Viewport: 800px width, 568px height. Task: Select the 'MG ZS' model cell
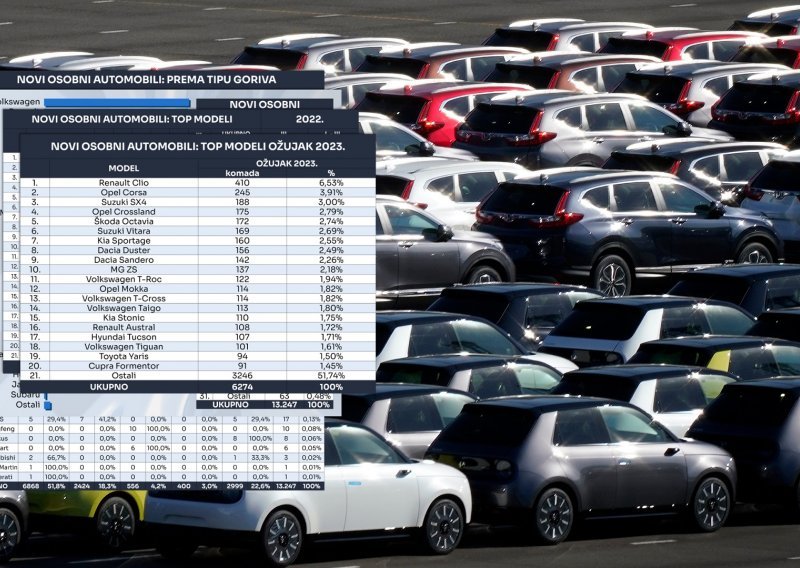point(123,269)
